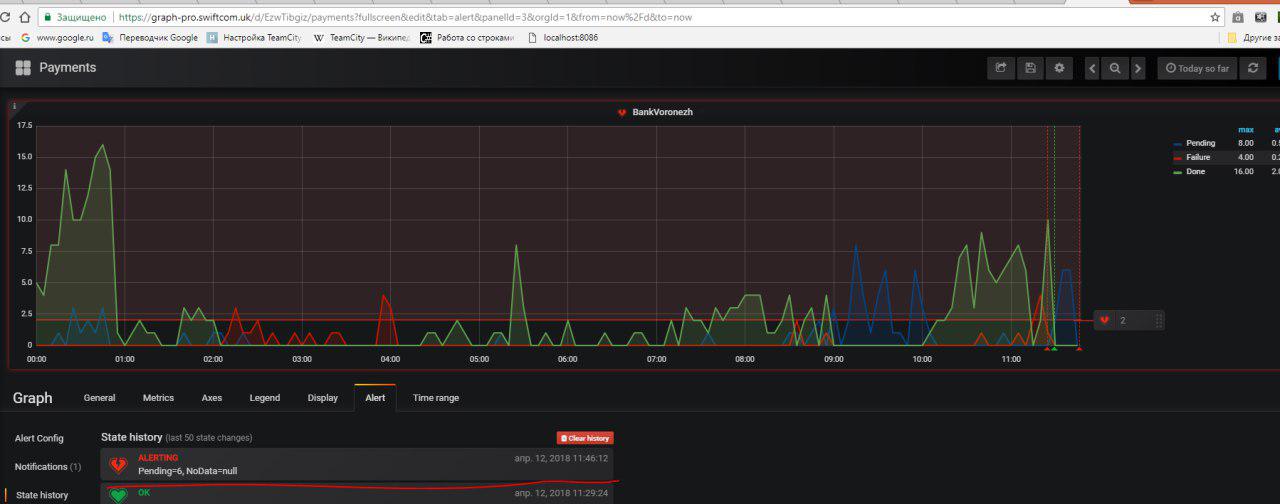Reload the browser page
Viewport: 1280px width, 504px height.
coord(5,17)
